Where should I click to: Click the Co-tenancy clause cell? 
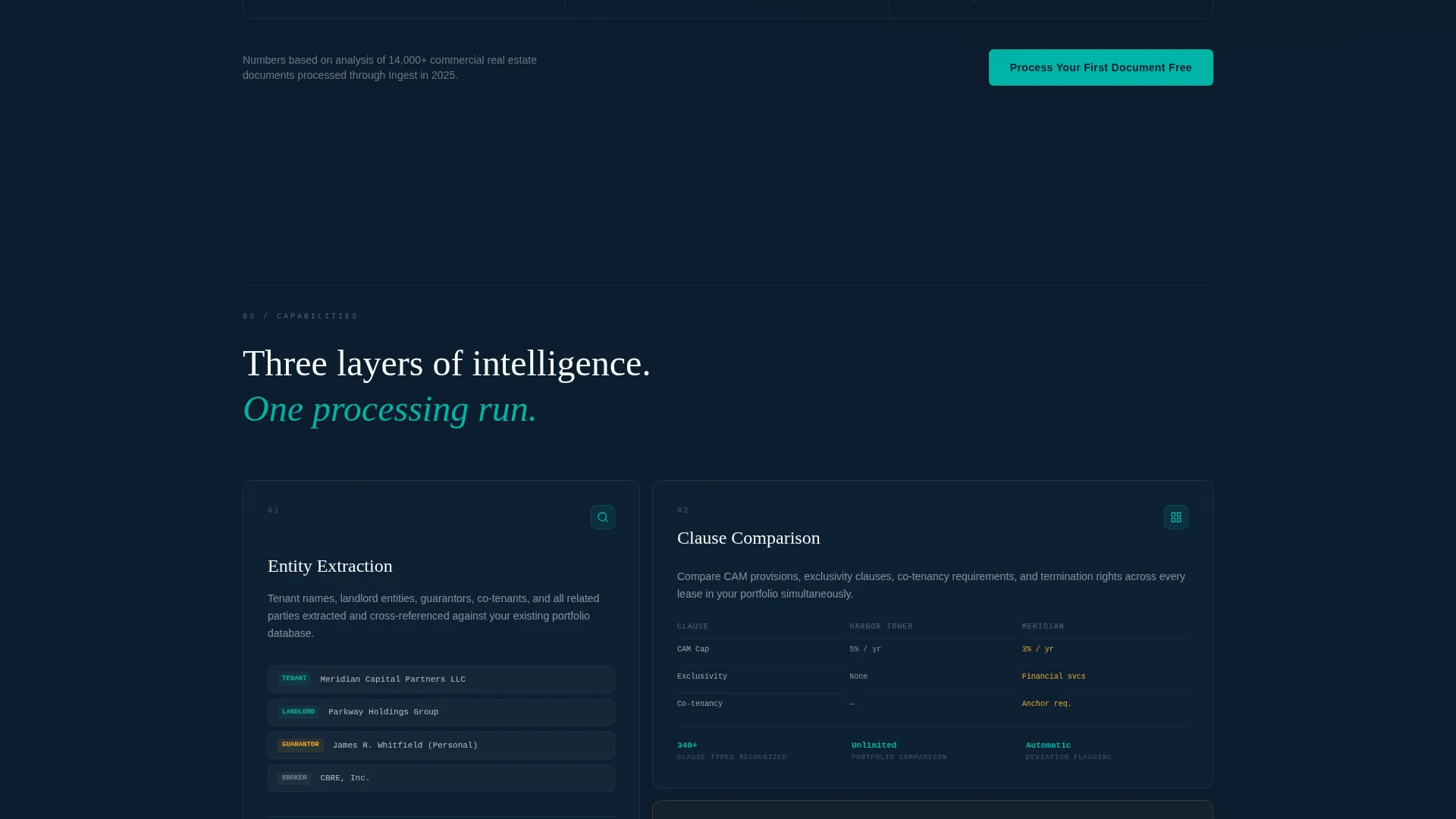pyautogui.click(x=700, y=704)
